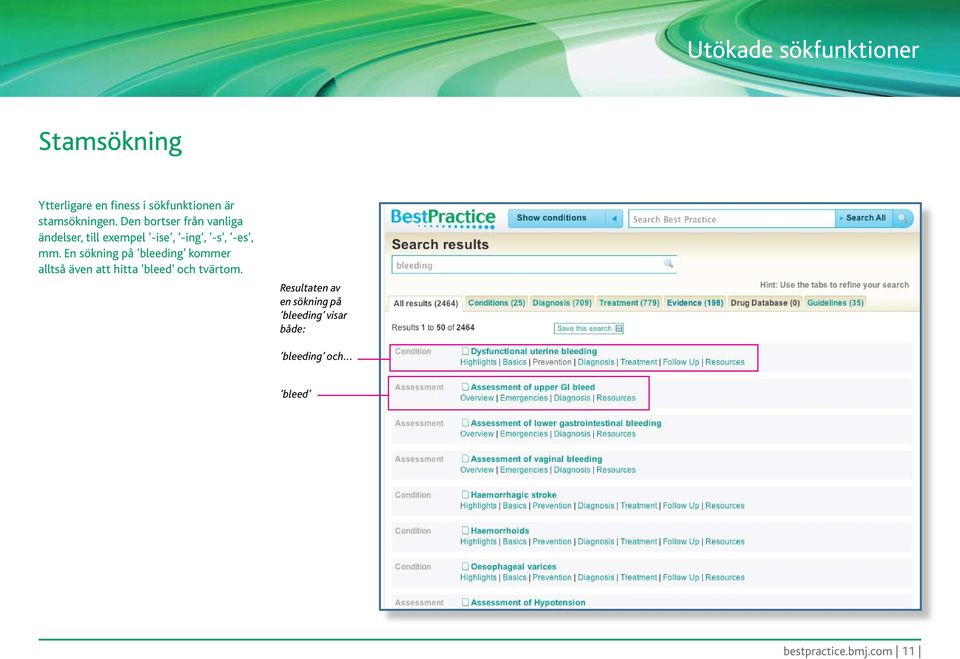This screenshot has width=960, height=659.
Task: Click Highlights under Dysfunctional uterine bleeding
Action: pos(478,362)
